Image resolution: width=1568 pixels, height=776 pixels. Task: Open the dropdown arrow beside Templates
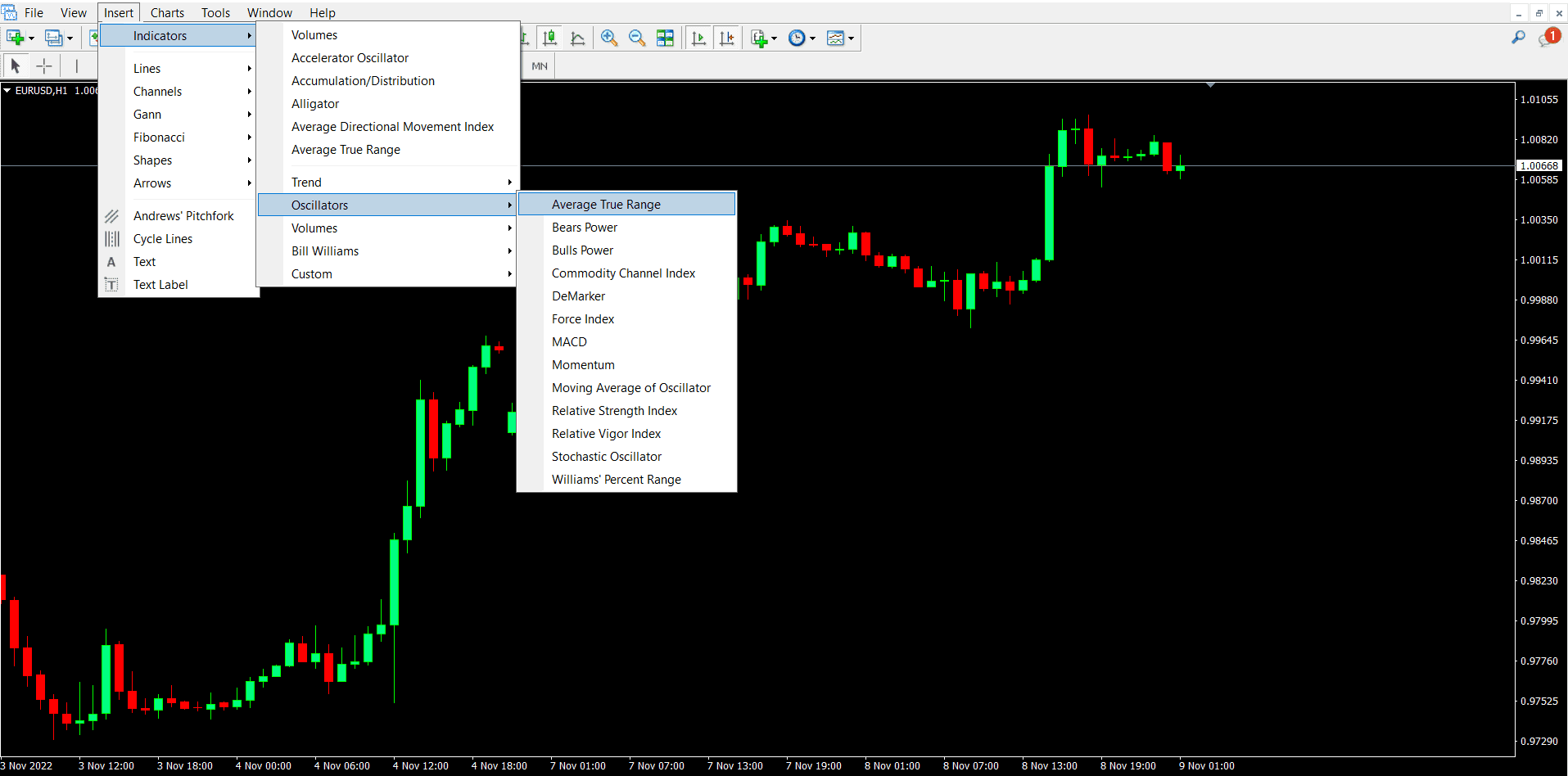(852, 38)
